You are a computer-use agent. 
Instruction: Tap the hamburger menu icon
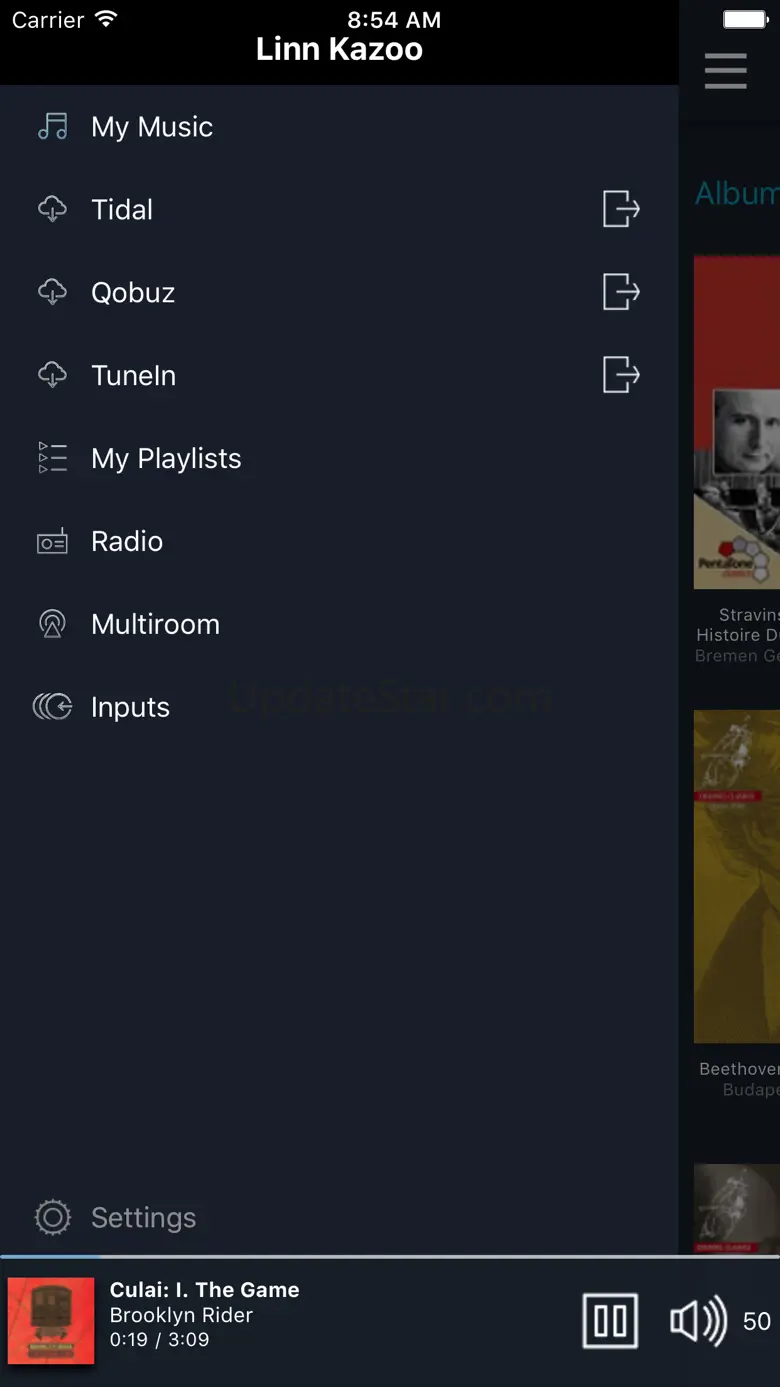725,71
